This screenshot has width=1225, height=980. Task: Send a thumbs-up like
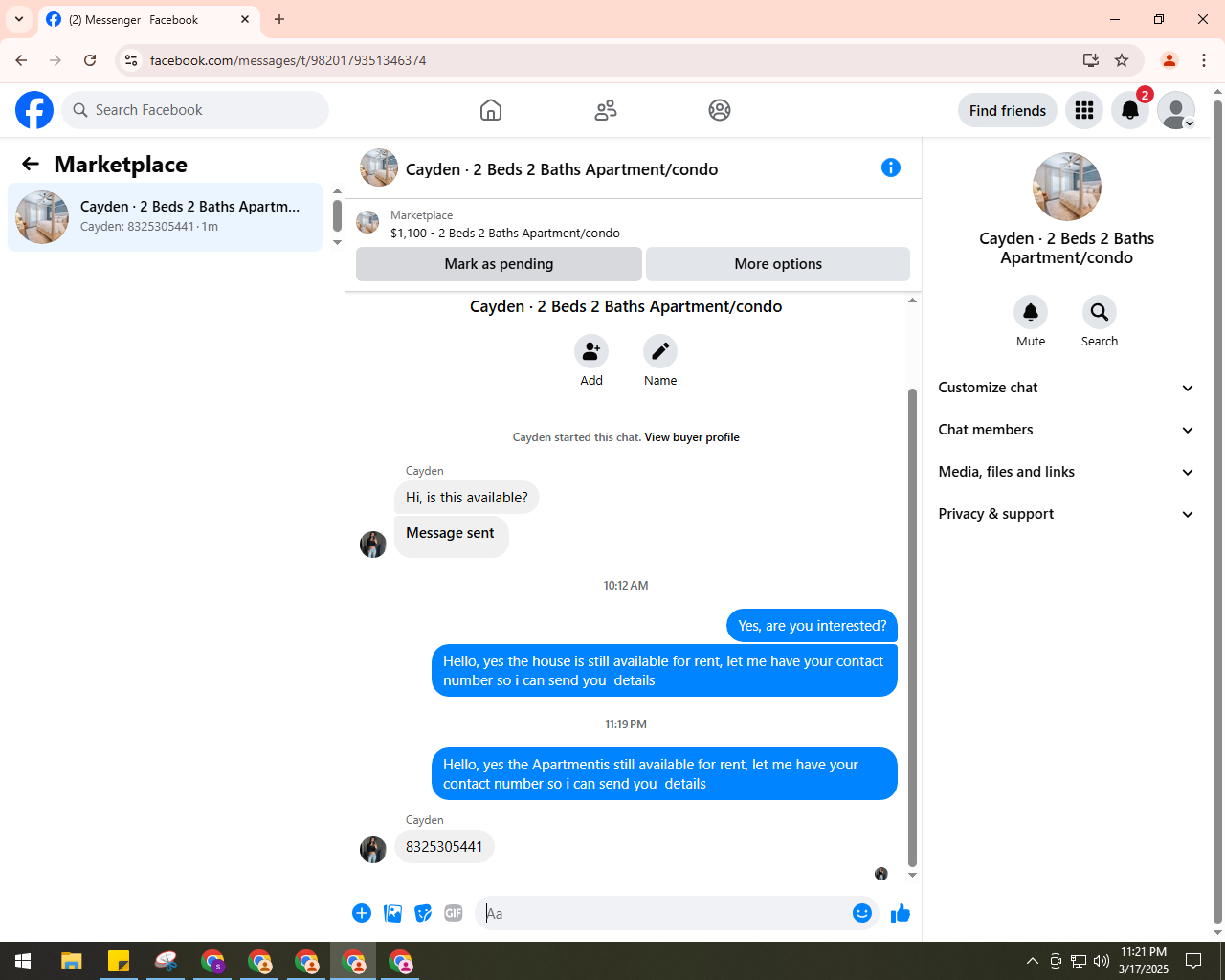pos(900,913)
